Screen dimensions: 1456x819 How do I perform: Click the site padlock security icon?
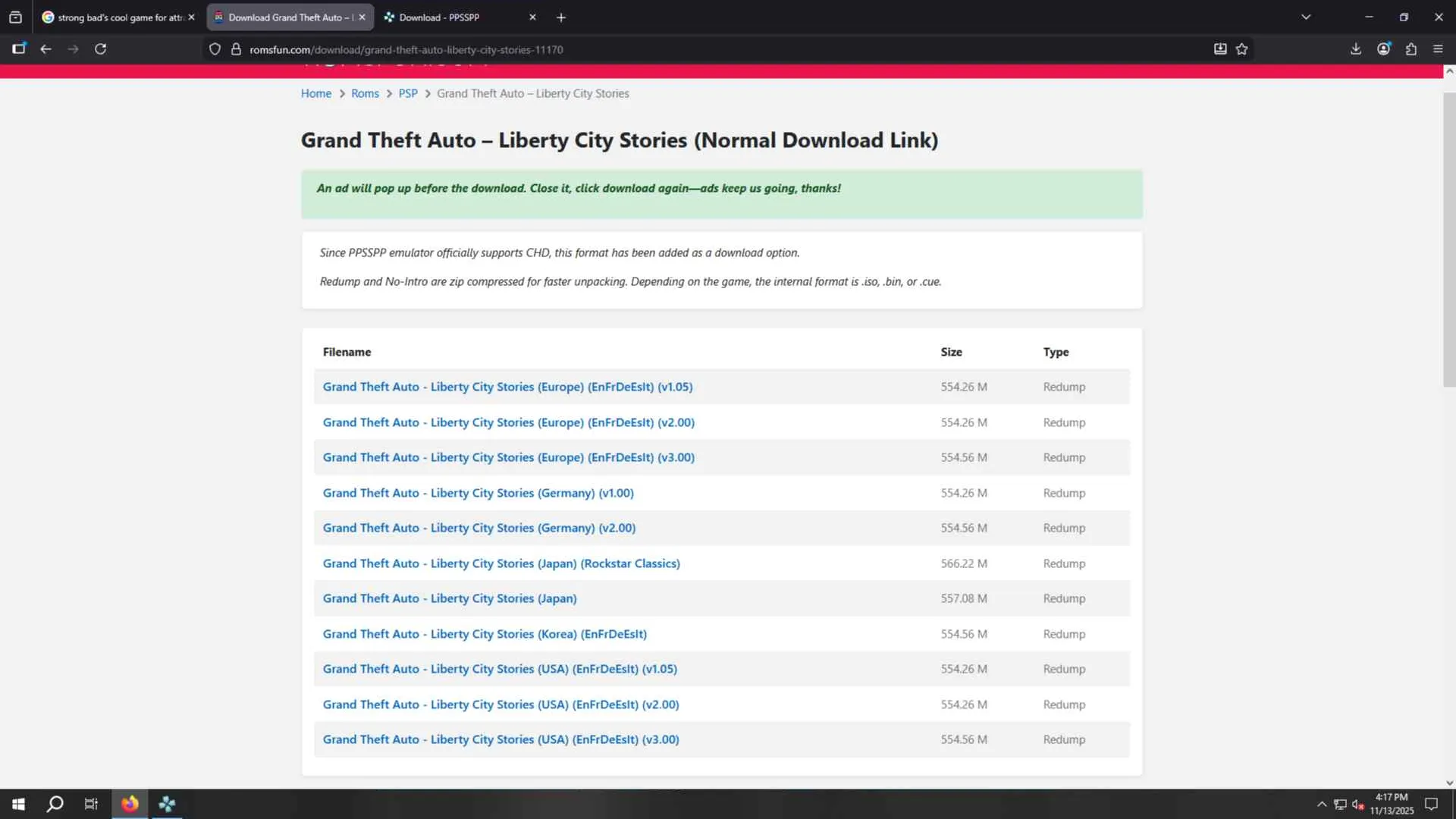(x=236, y=49)
